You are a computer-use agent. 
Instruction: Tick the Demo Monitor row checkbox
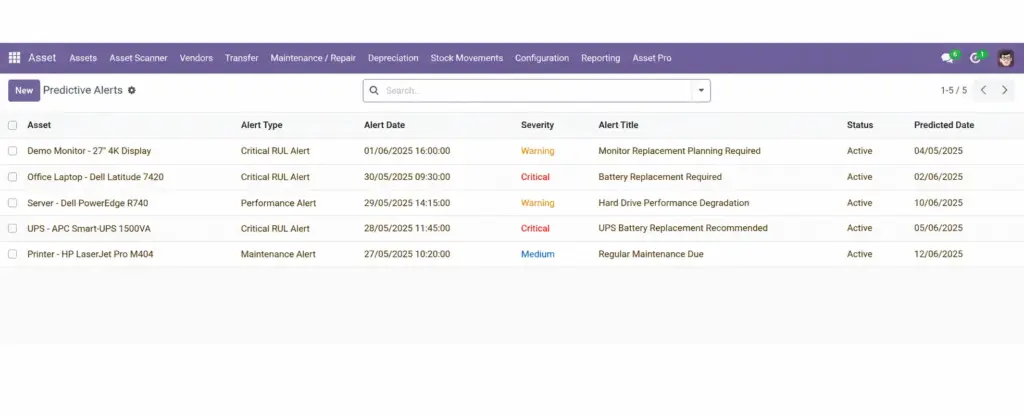click(x=12, y=151)
